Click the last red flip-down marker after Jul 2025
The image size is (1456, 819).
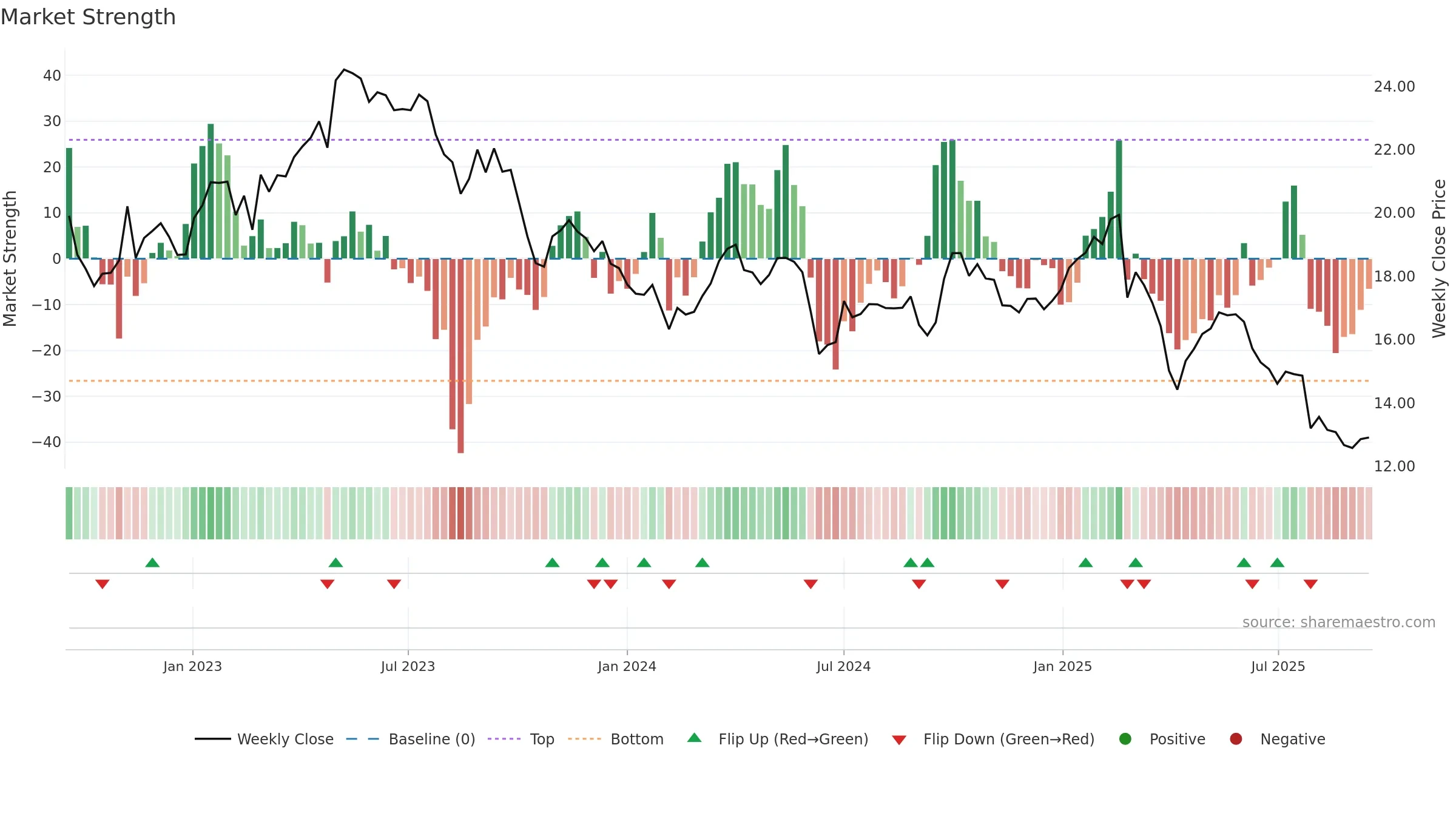click(1310, 584)
